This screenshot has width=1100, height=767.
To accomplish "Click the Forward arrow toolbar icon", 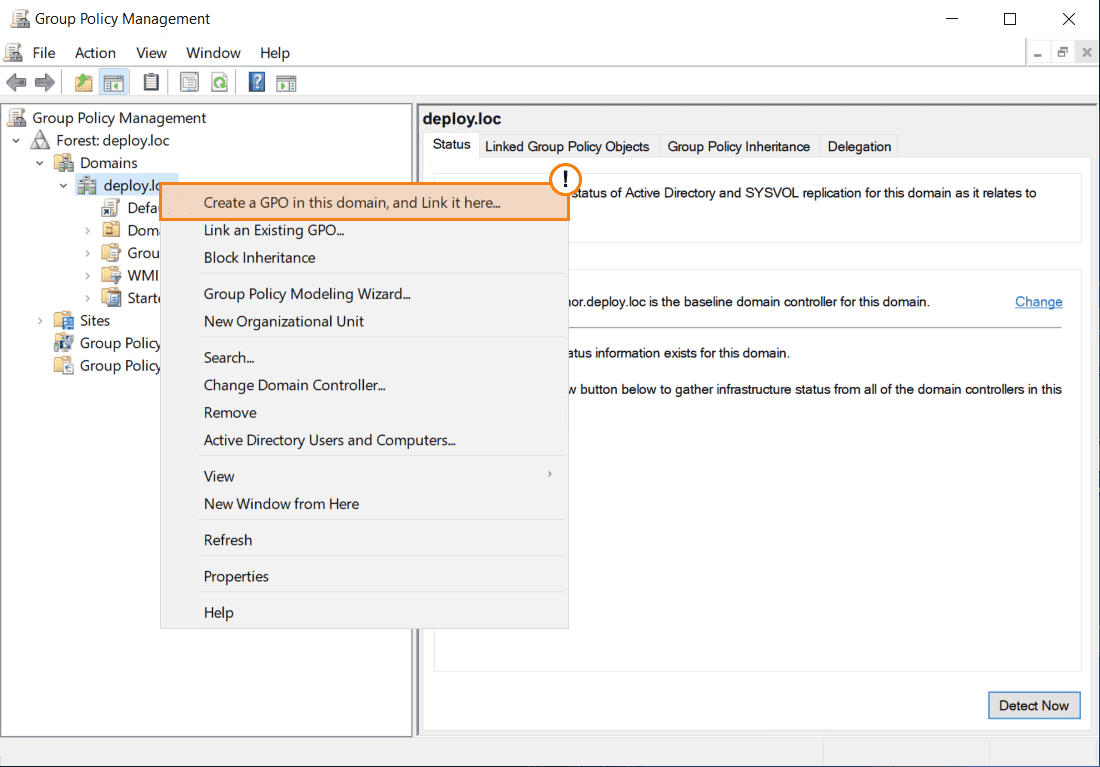I will (x=45, y=83).
